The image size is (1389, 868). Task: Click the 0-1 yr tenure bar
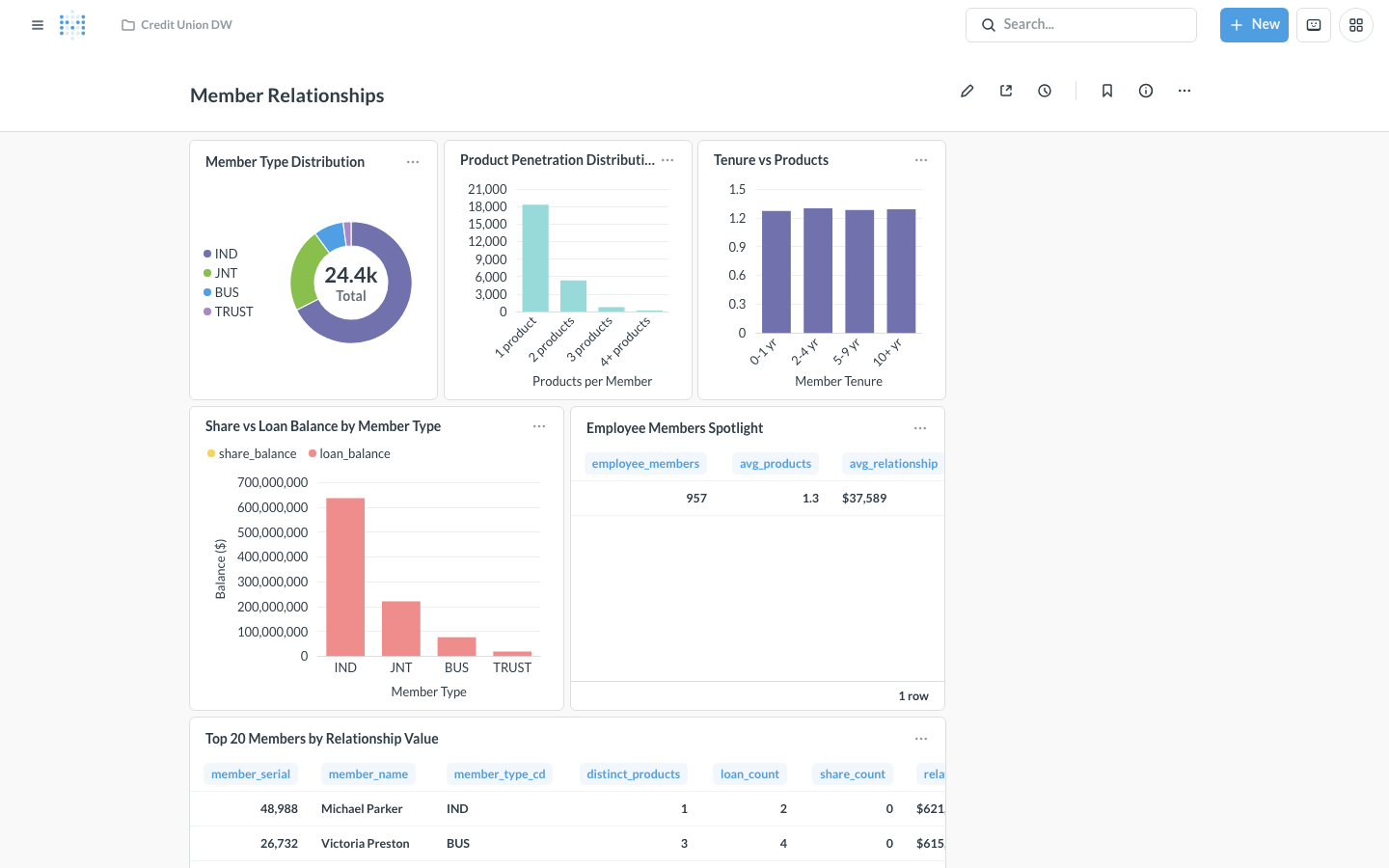coord(776,272)
